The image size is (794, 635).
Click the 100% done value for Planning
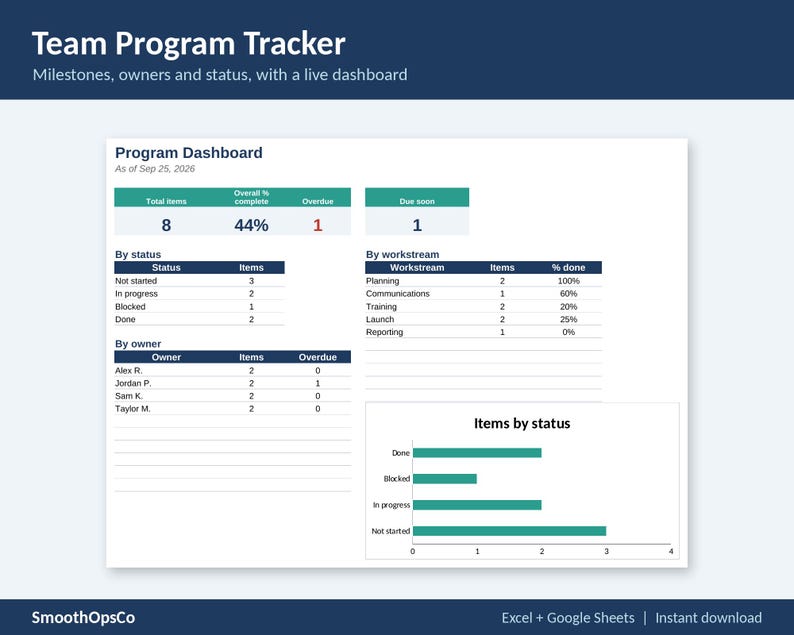(569, 281)
